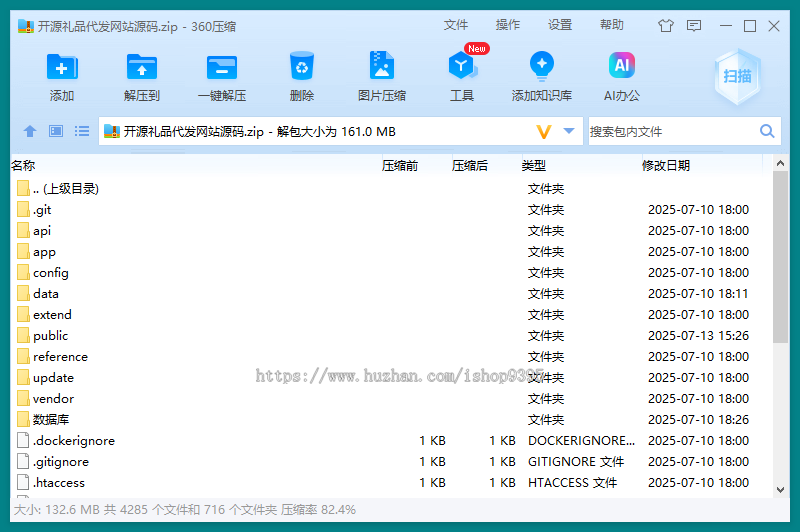The width and height of the screenshot is (800, 532).
Task: Open the 图片压缩 image compression tool
Action: (382, 65)
